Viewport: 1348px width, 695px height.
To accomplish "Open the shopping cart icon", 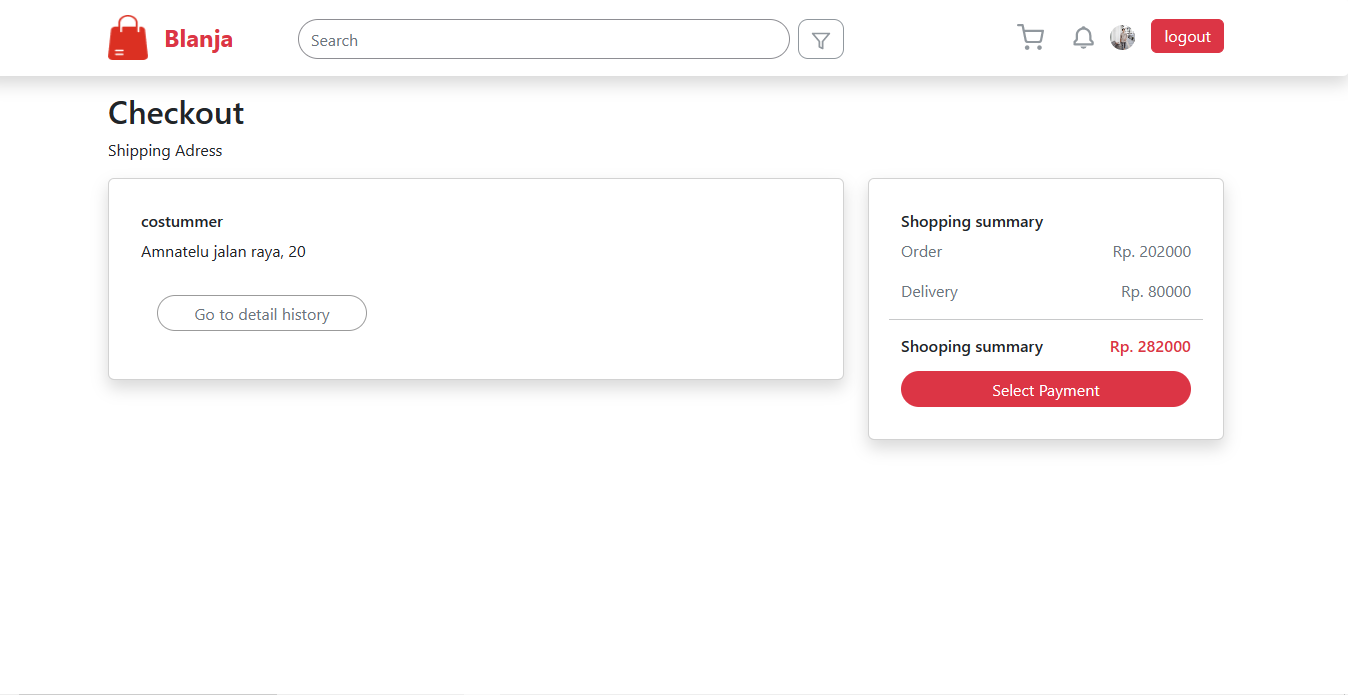I will 1031,36.
